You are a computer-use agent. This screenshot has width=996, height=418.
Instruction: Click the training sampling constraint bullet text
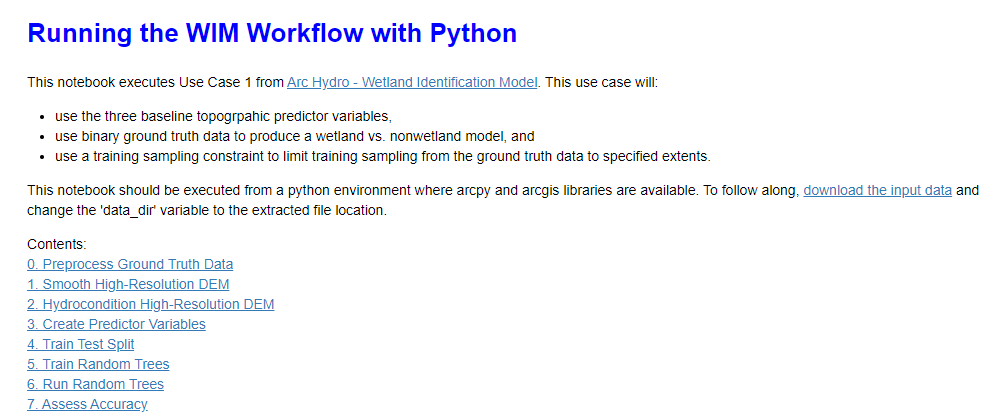(380, 156)
